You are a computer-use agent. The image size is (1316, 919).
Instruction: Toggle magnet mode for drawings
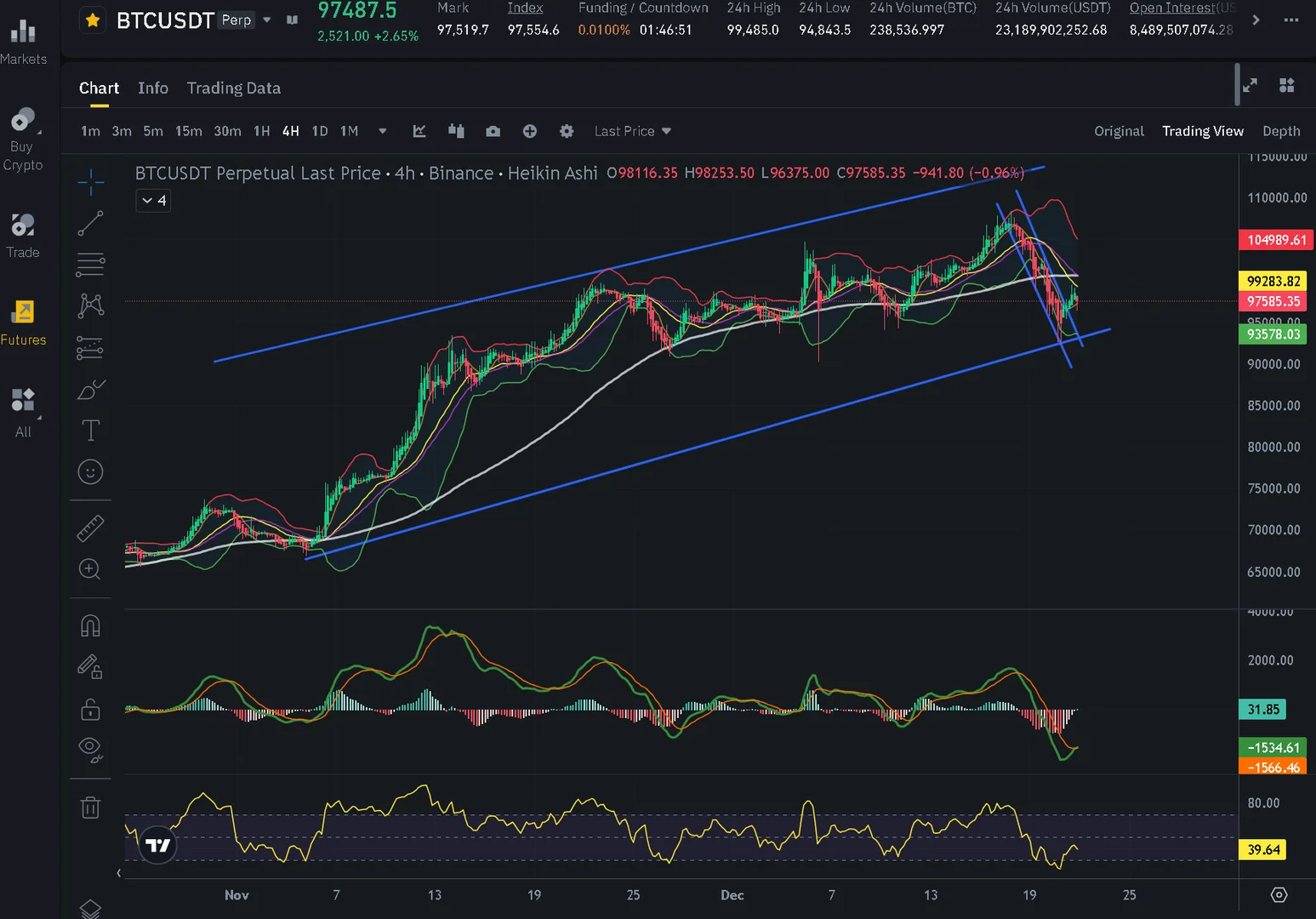tap(90, 626)
